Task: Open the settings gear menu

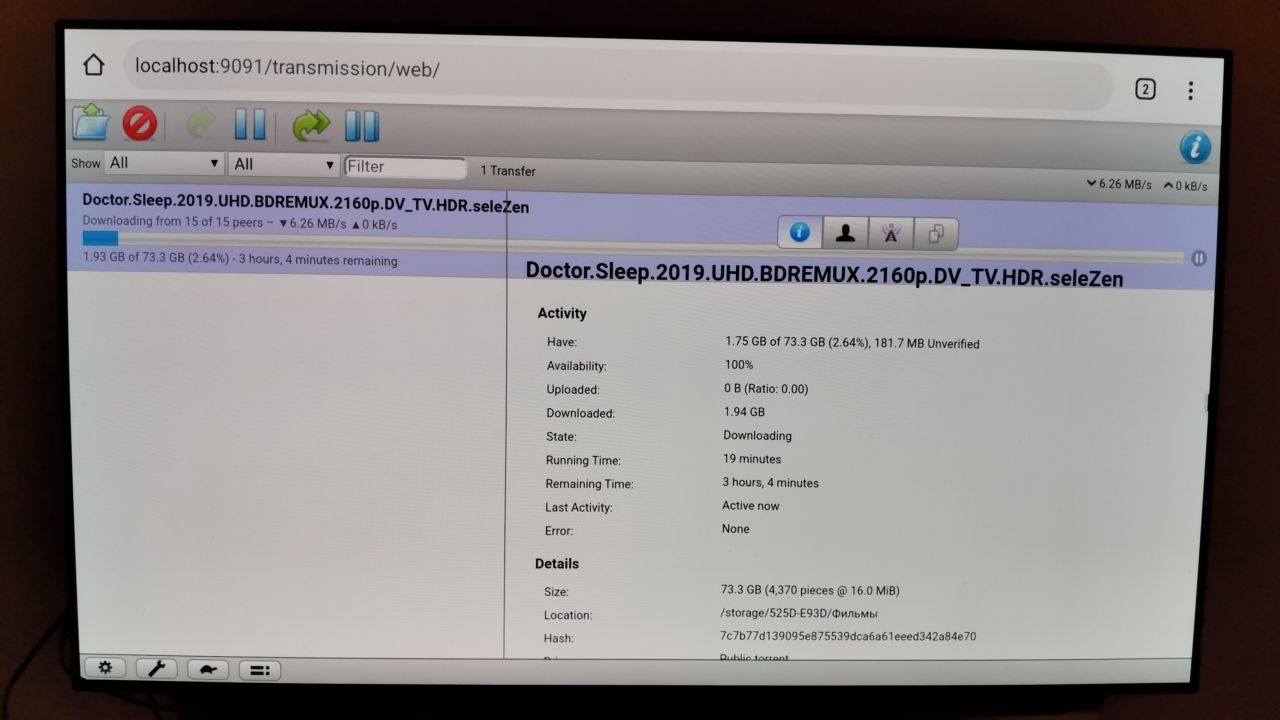Action: pyautogui.click(x=106, y=668)
